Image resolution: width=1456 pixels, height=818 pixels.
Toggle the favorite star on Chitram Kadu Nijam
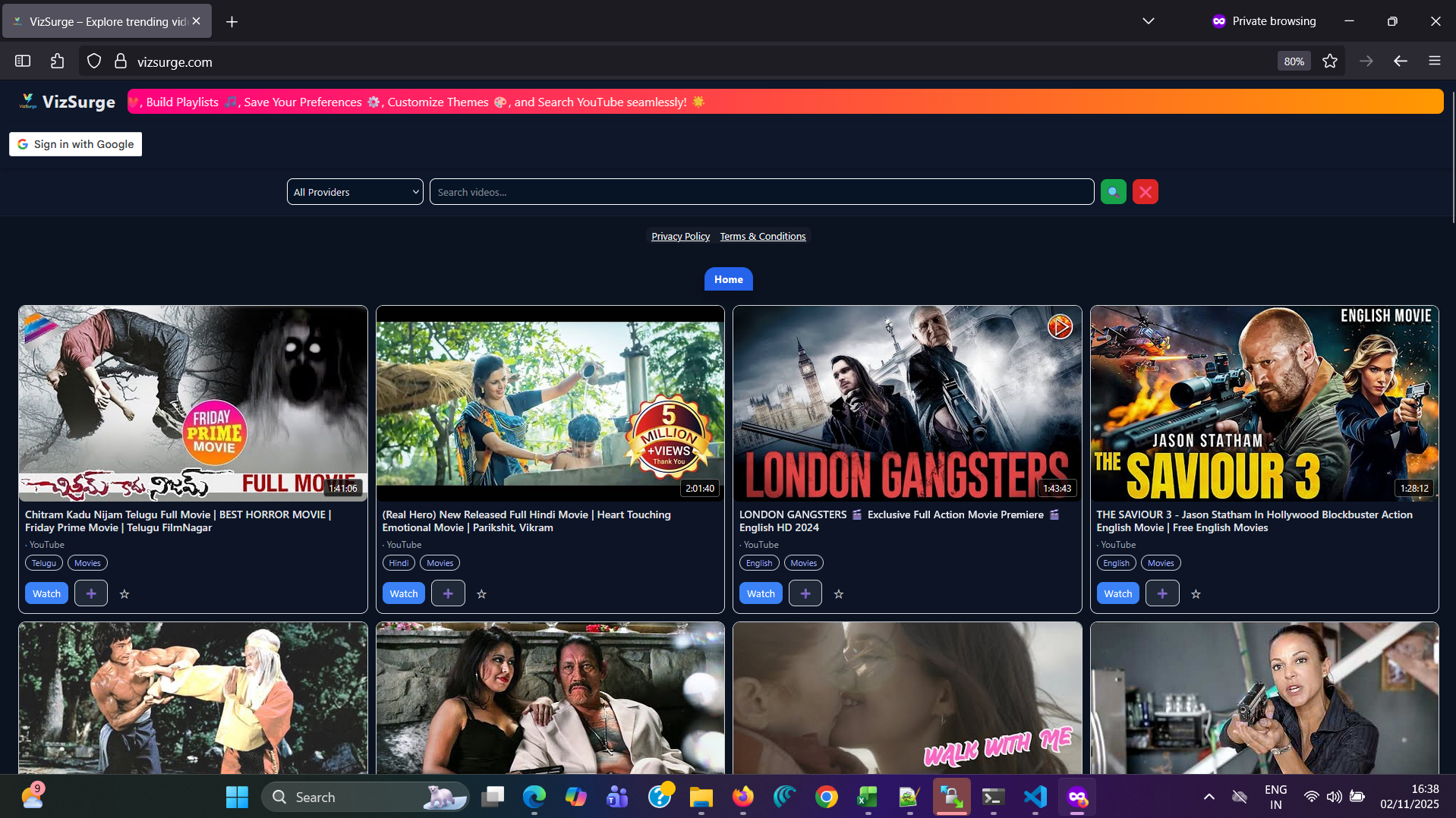pyautogui.click(x=124, y=593)
